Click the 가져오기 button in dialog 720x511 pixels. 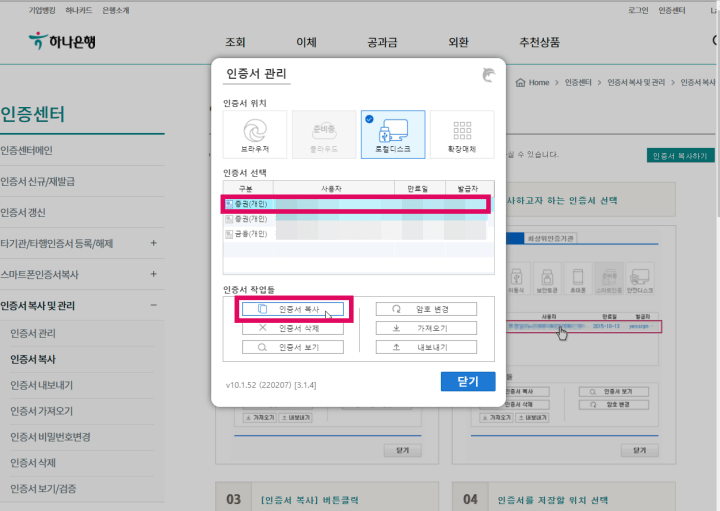click(426, 328)
